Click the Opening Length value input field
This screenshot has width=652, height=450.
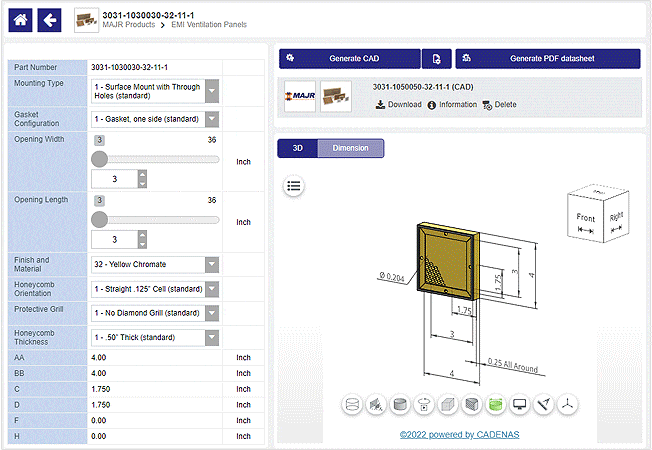[x=113, y=240]
